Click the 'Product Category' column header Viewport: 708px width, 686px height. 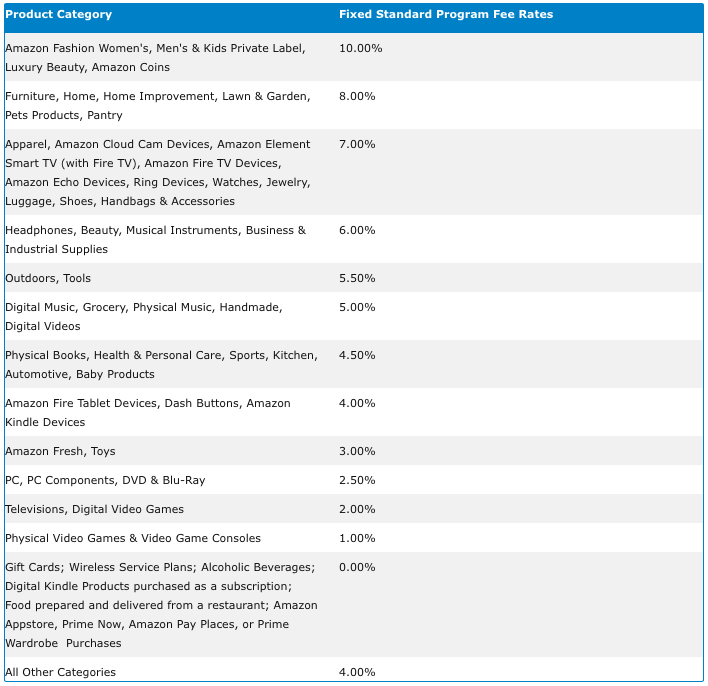[58, 14]
